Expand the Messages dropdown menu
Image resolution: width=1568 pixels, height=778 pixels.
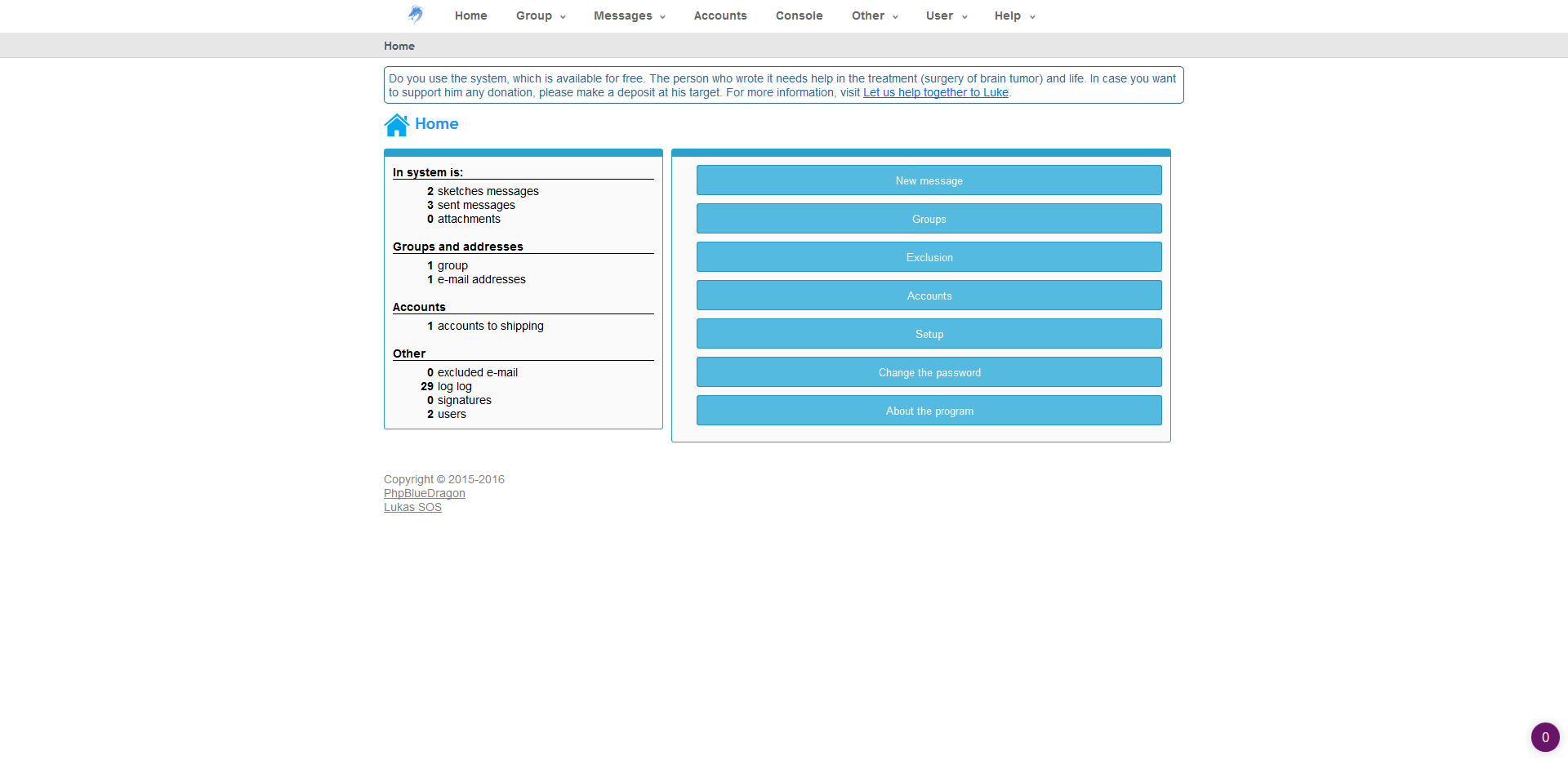coord(630,16)
